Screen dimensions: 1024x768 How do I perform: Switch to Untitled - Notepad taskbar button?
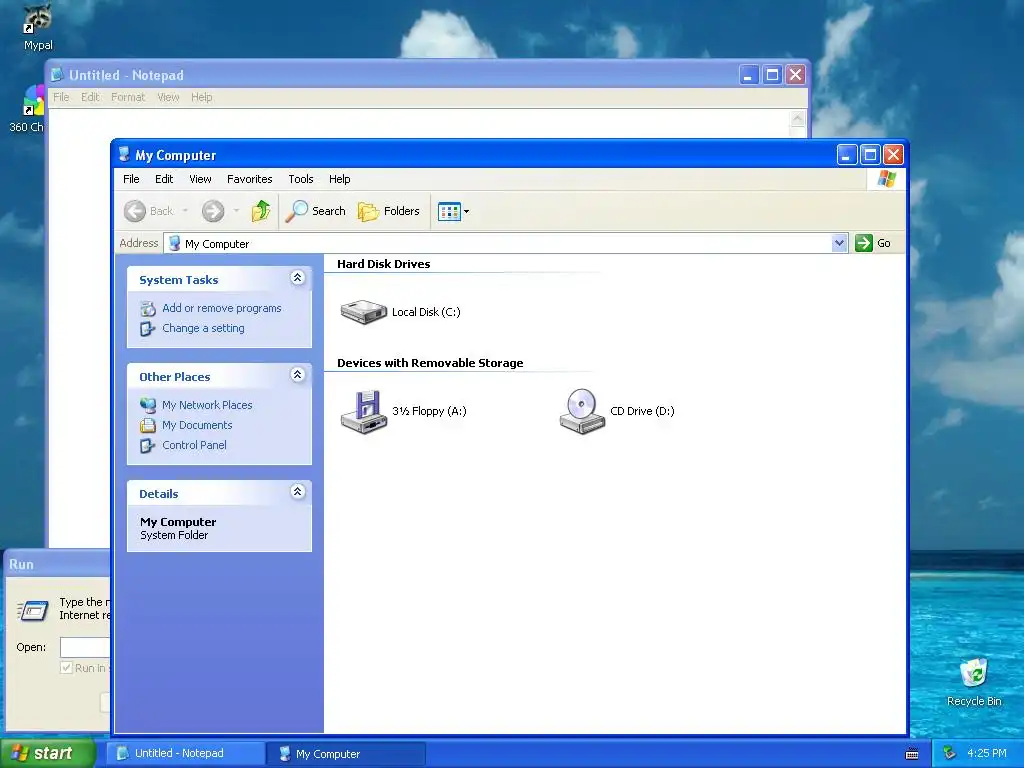pos(185,754)
